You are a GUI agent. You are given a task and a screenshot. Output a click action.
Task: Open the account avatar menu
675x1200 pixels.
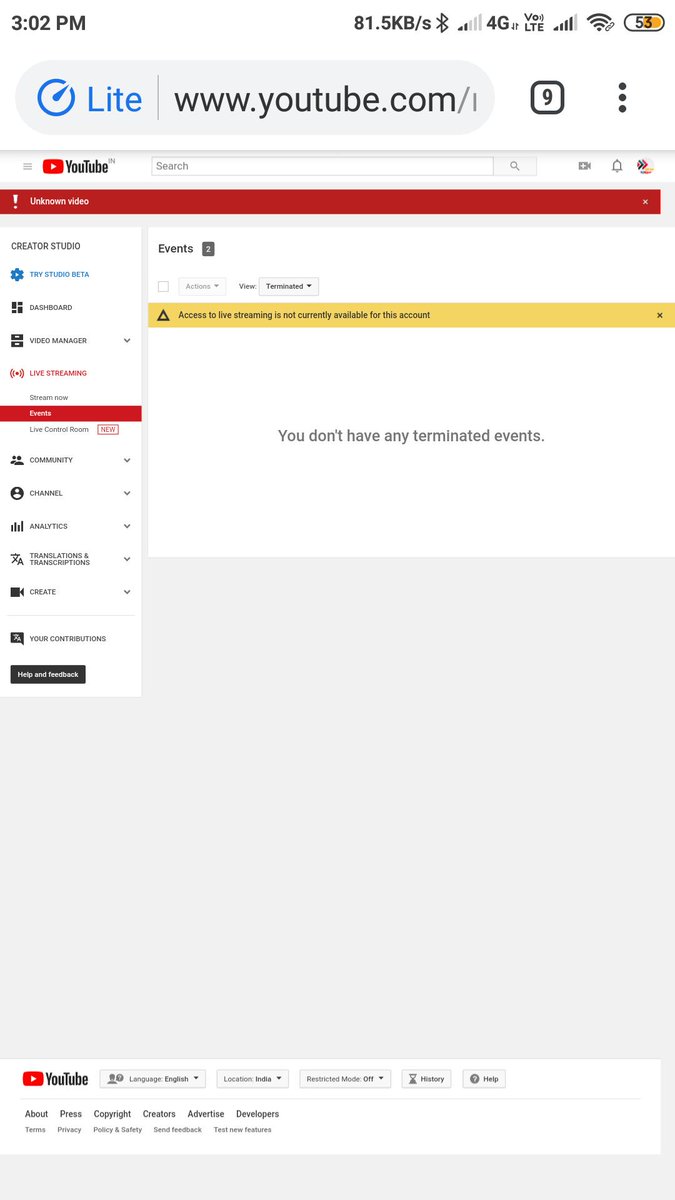pos(645,166)
